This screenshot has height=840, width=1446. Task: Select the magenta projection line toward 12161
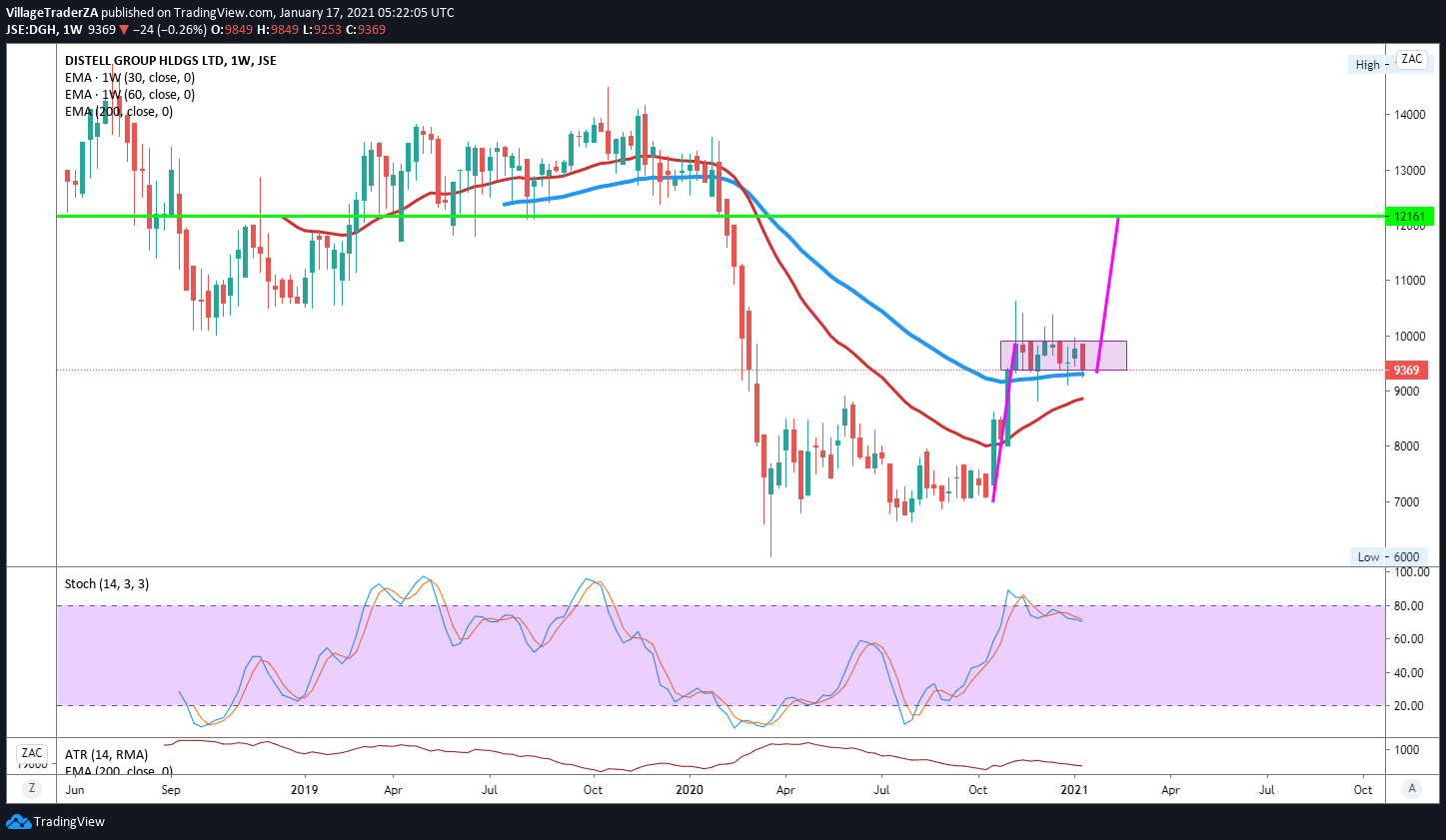1108,294
